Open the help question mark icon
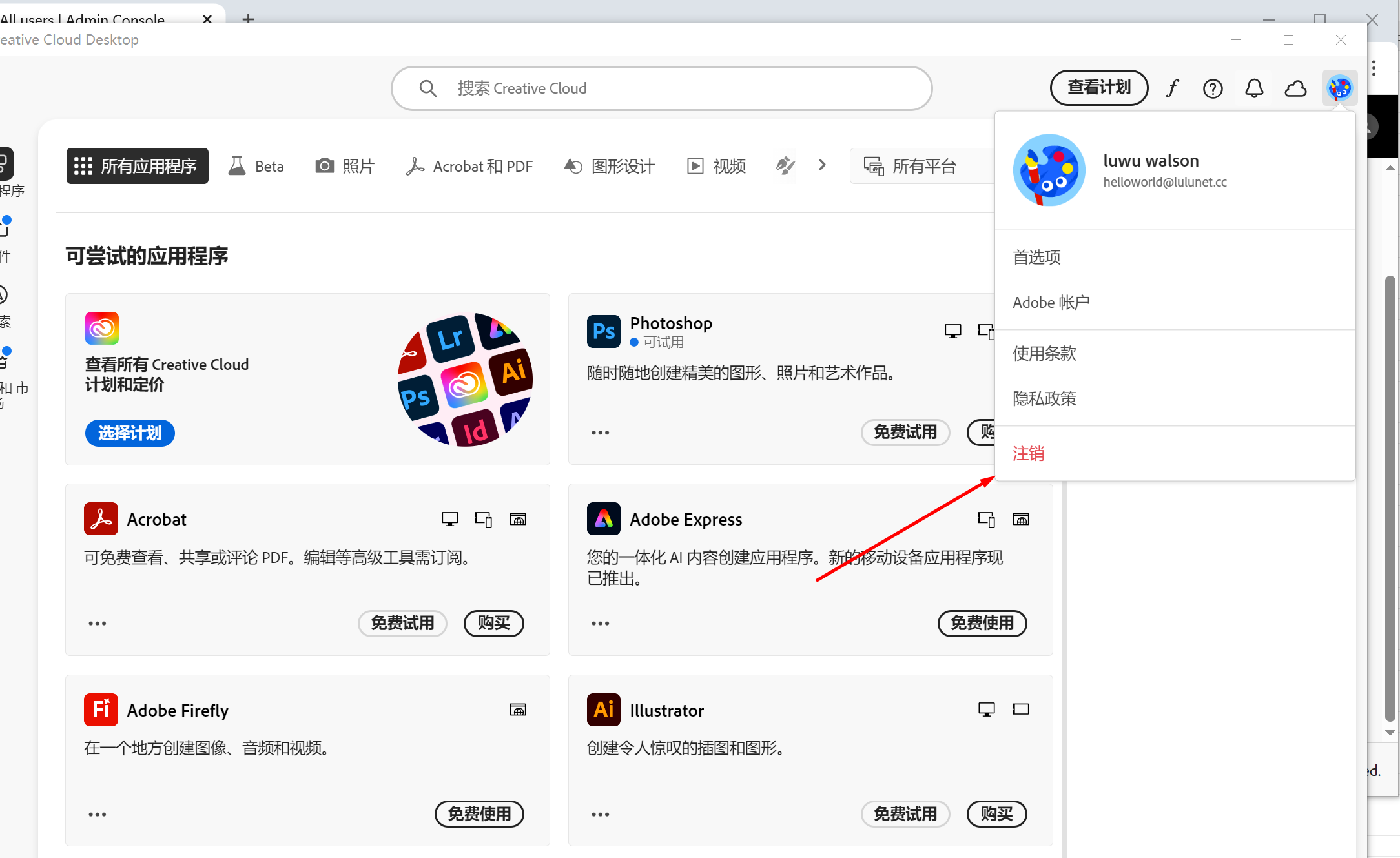Viewport: 1400px width, 858px height. tap(1213, 88)
